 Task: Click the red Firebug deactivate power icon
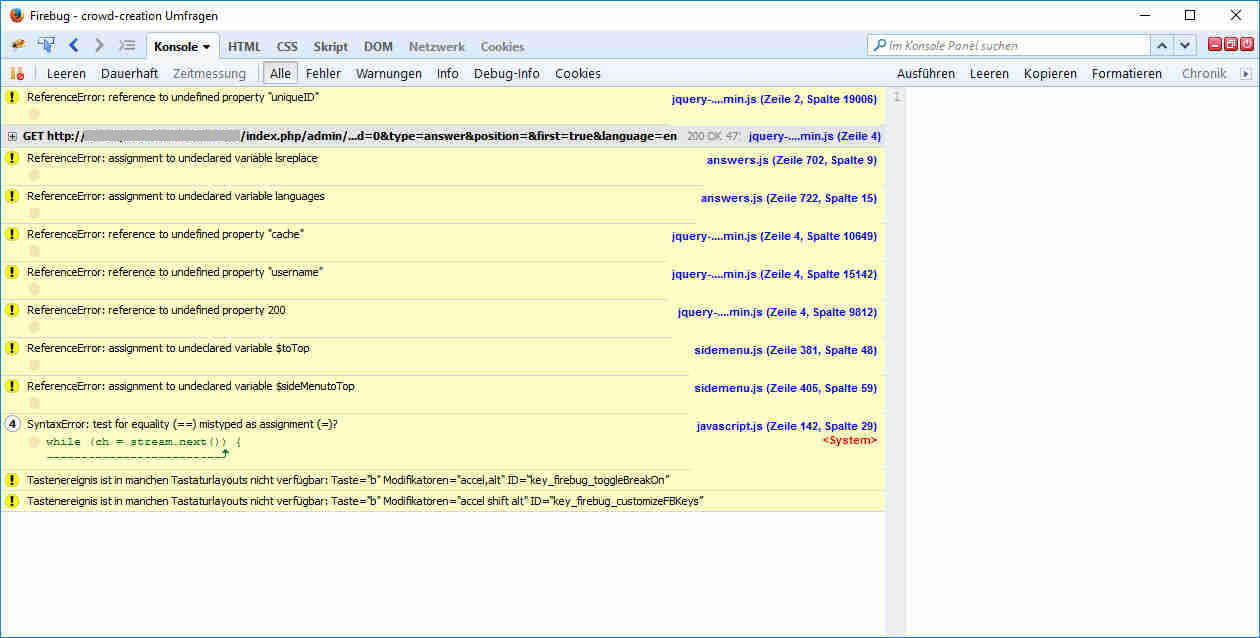pyautogui.click(x=1247, y=45)
